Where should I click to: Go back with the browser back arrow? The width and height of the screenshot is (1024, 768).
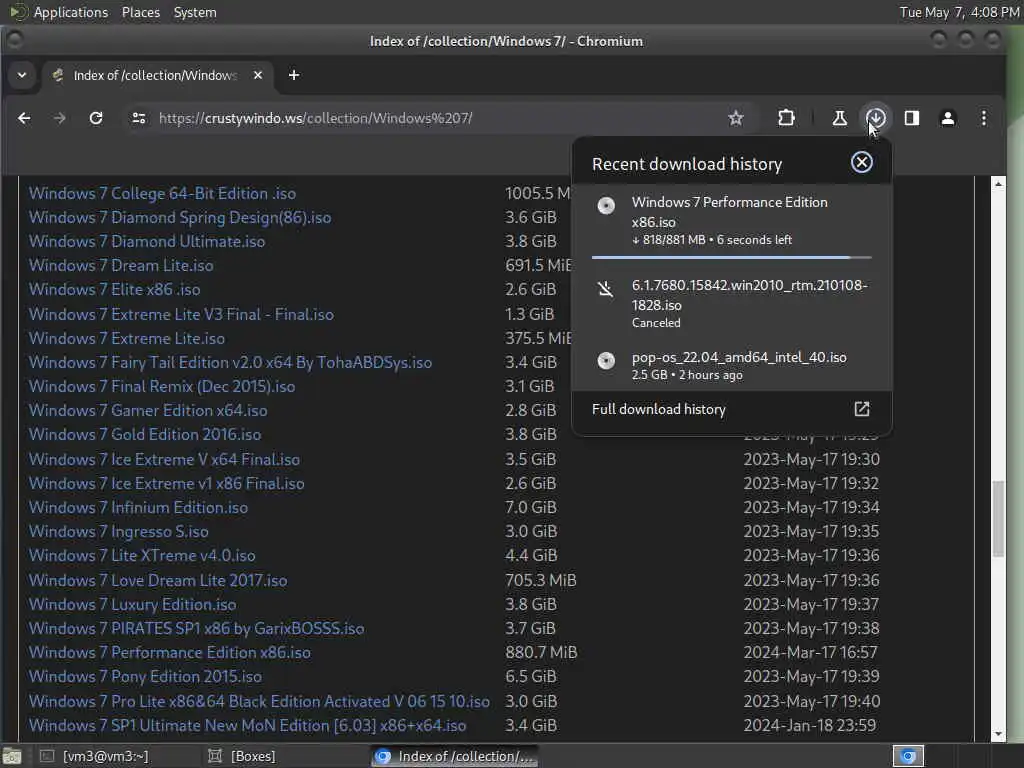tap(24, 118)
